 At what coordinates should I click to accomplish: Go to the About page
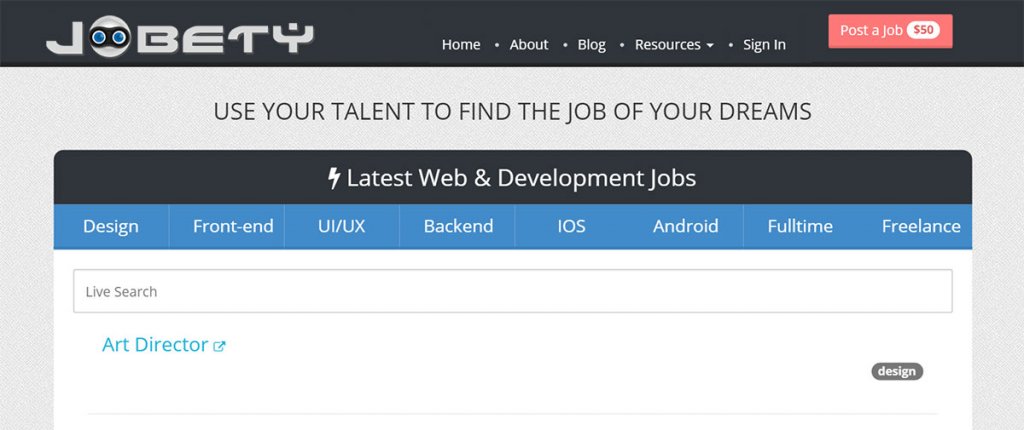[529, 45]
